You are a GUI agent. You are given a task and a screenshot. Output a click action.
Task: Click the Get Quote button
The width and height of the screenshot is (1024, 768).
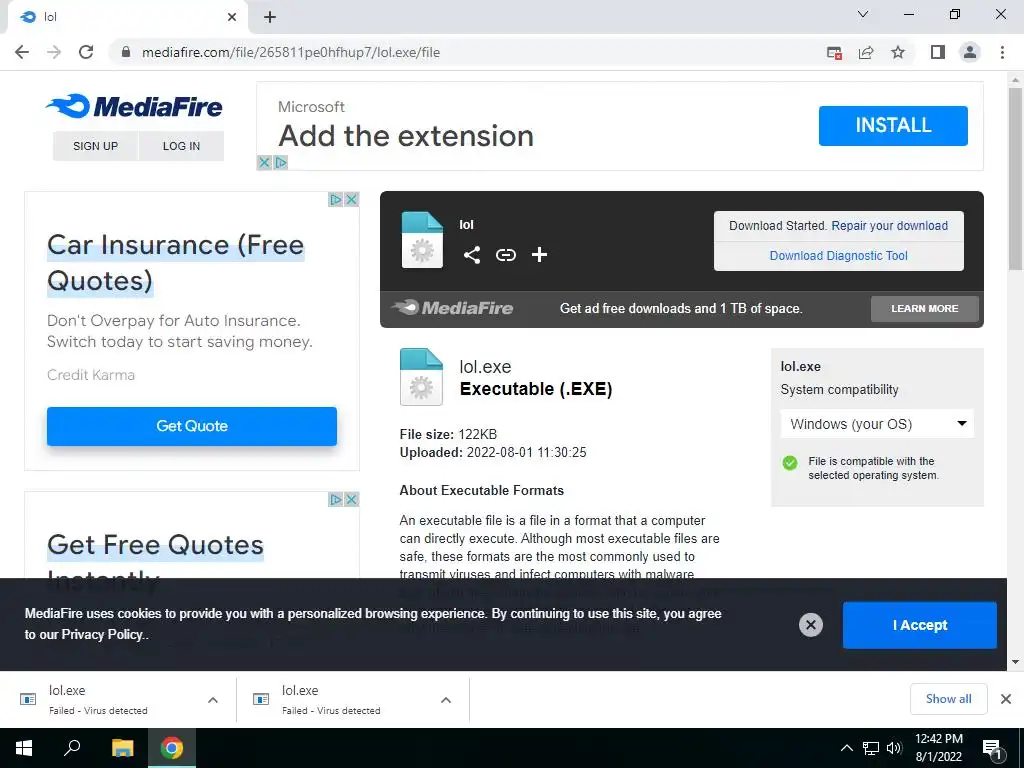point(192,426)
